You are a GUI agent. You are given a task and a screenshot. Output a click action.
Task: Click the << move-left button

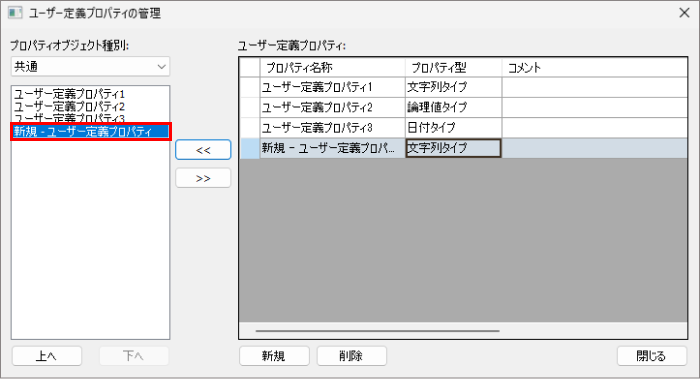[x=203, y=150]
